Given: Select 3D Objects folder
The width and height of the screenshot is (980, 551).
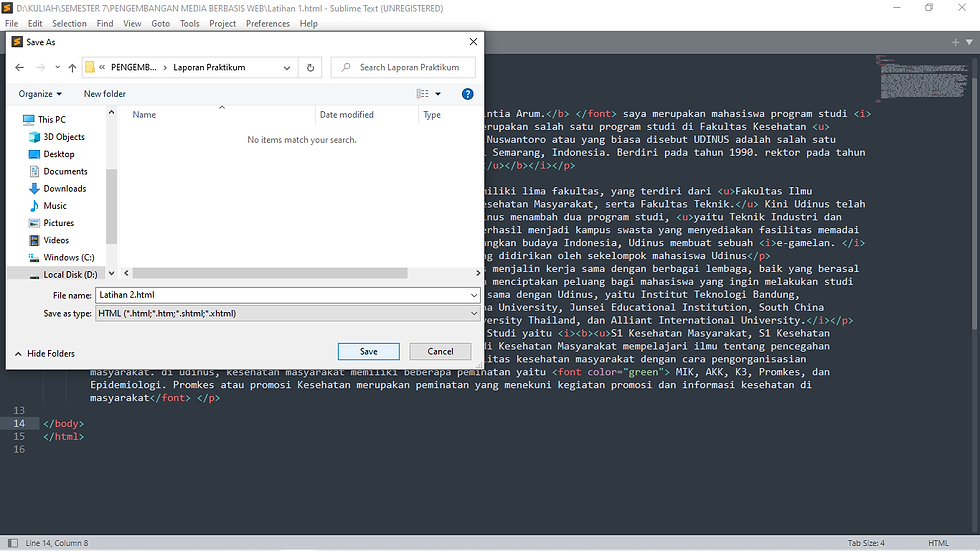Looking at the screenshot, I should coord(56,137).
